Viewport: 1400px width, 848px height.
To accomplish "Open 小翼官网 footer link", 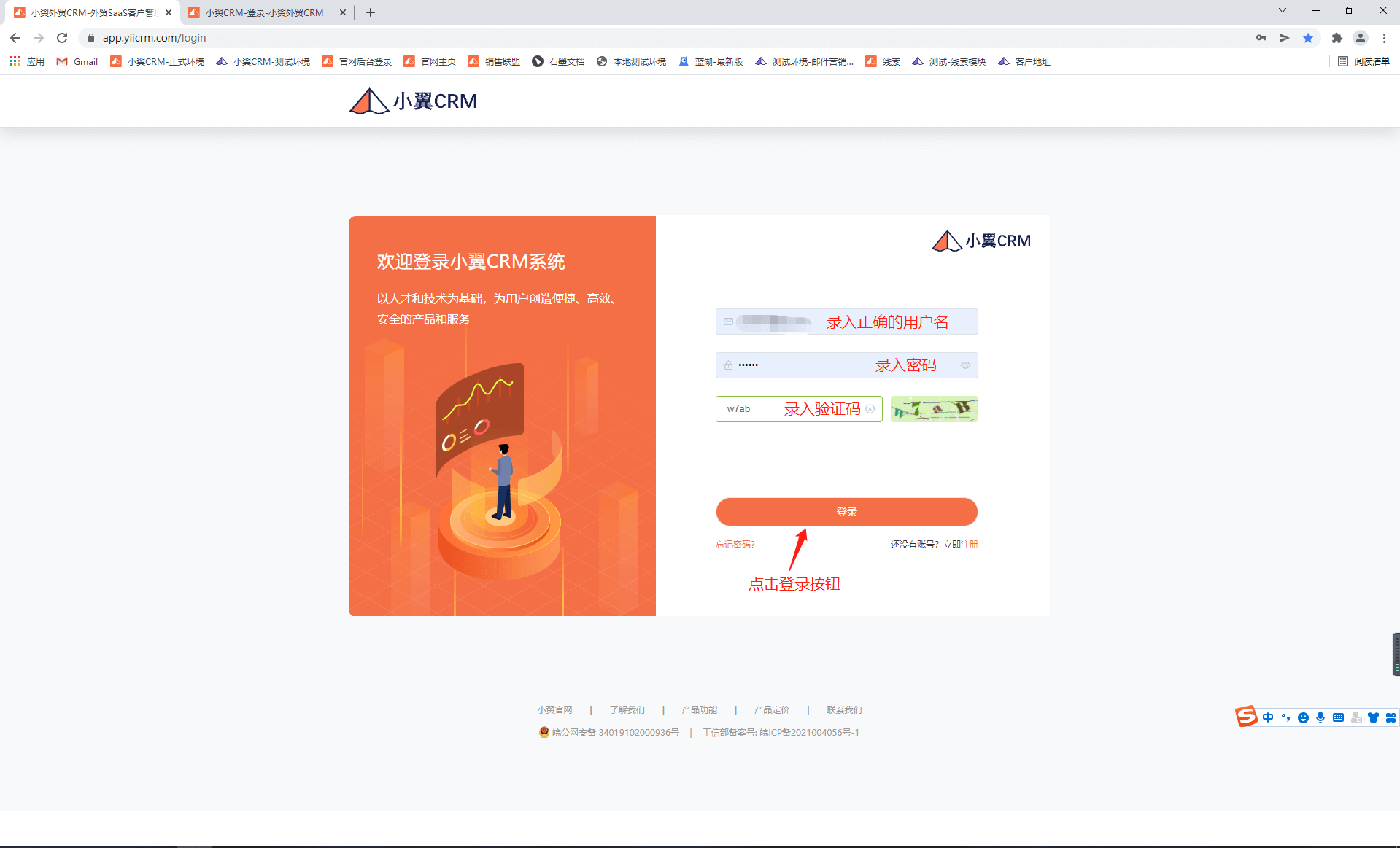I will click(x=554, y=710).
